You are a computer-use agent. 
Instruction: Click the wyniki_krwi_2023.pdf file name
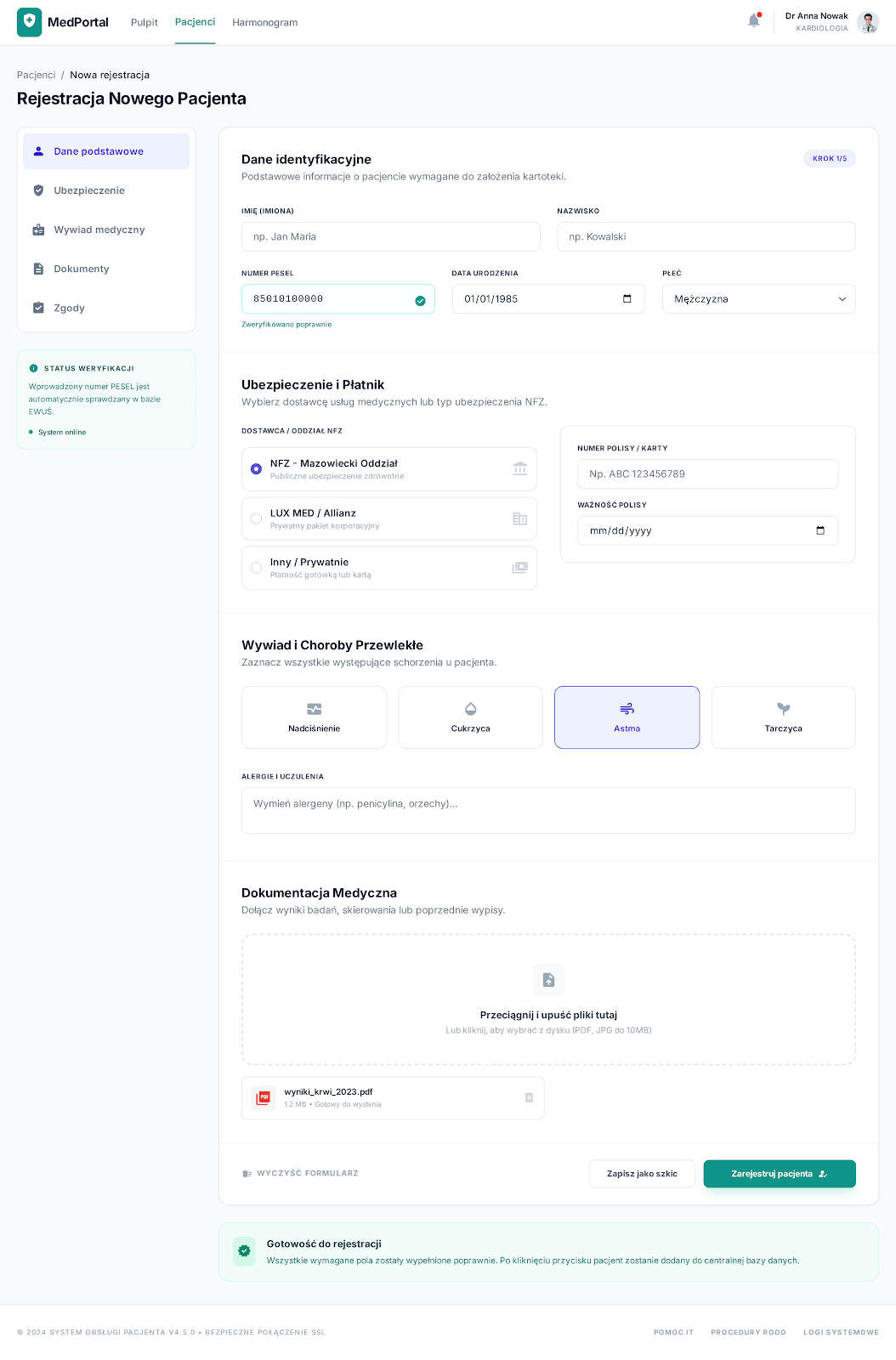tap(328, 1092)
